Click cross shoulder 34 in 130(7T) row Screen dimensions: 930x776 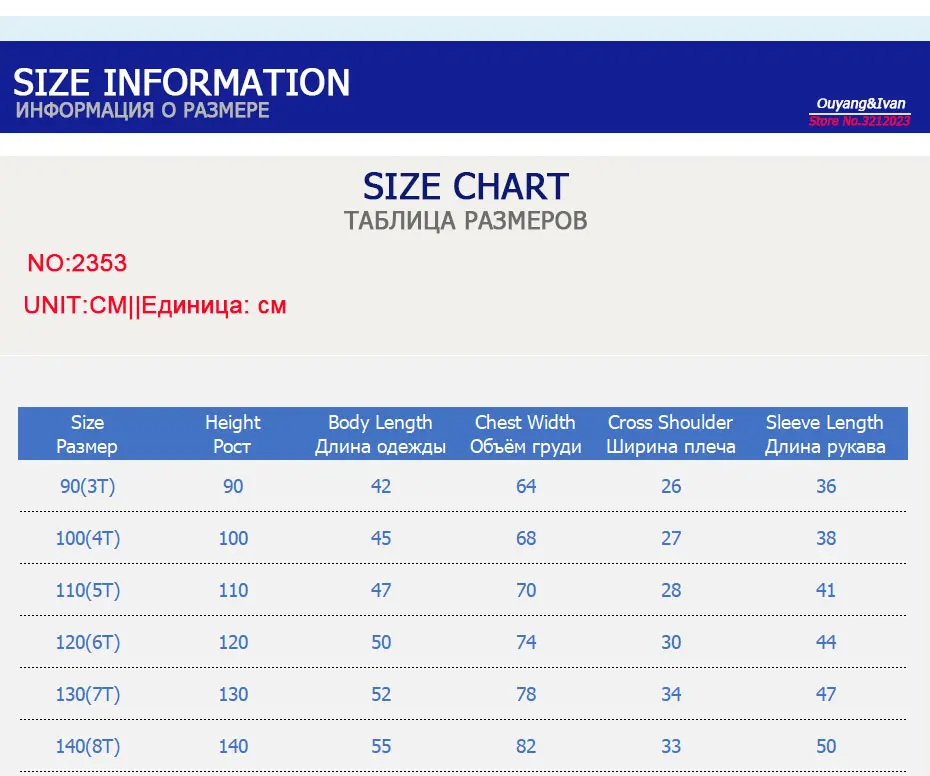click(x=671, y=694)
